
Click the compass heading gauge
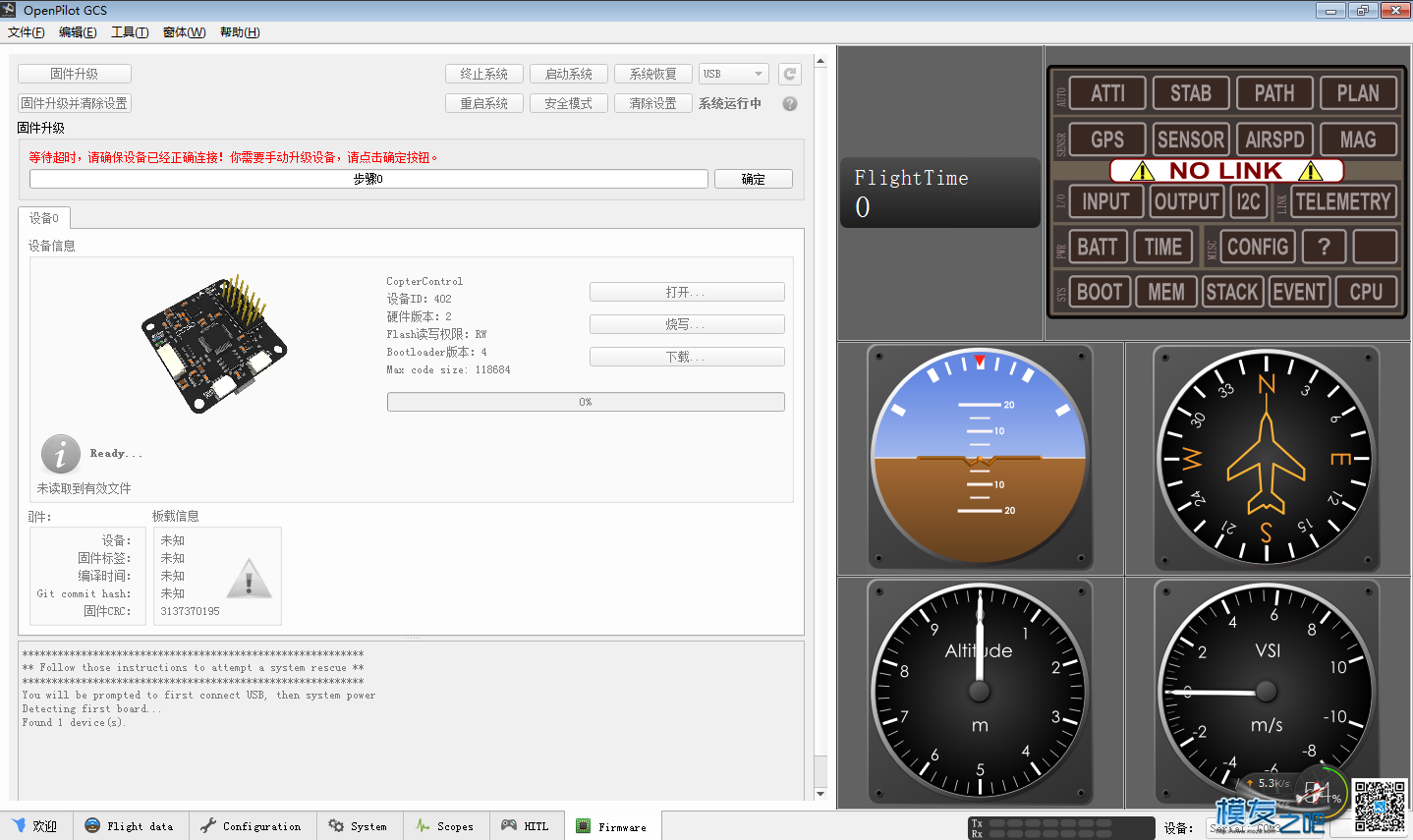click(x=1267, y=457)
